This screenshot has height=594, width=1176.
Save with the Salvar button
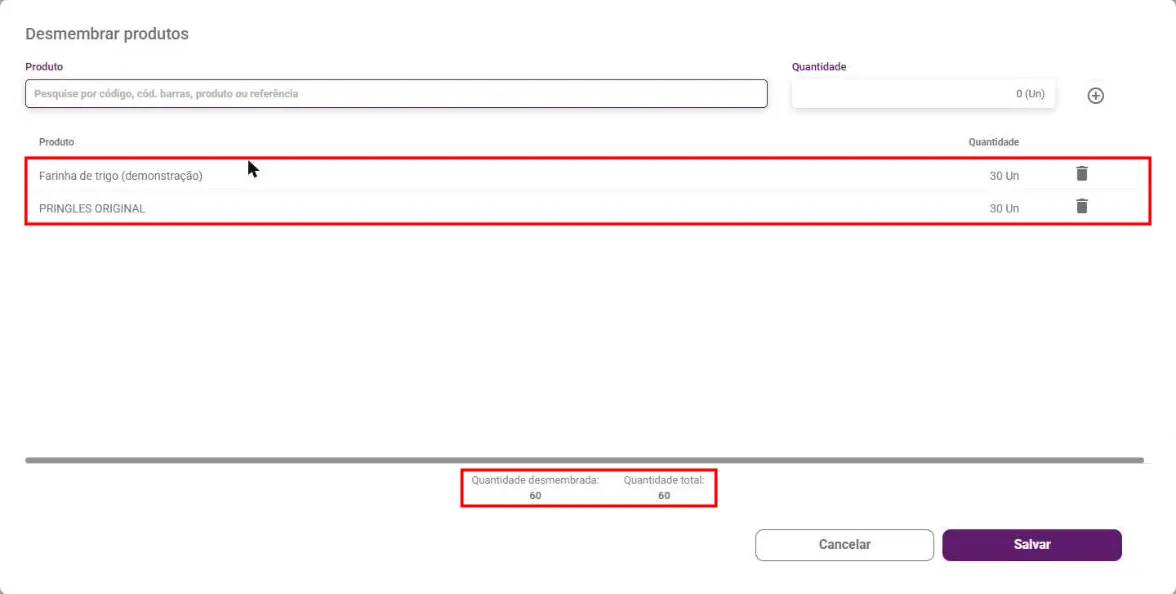(1032, 545)
